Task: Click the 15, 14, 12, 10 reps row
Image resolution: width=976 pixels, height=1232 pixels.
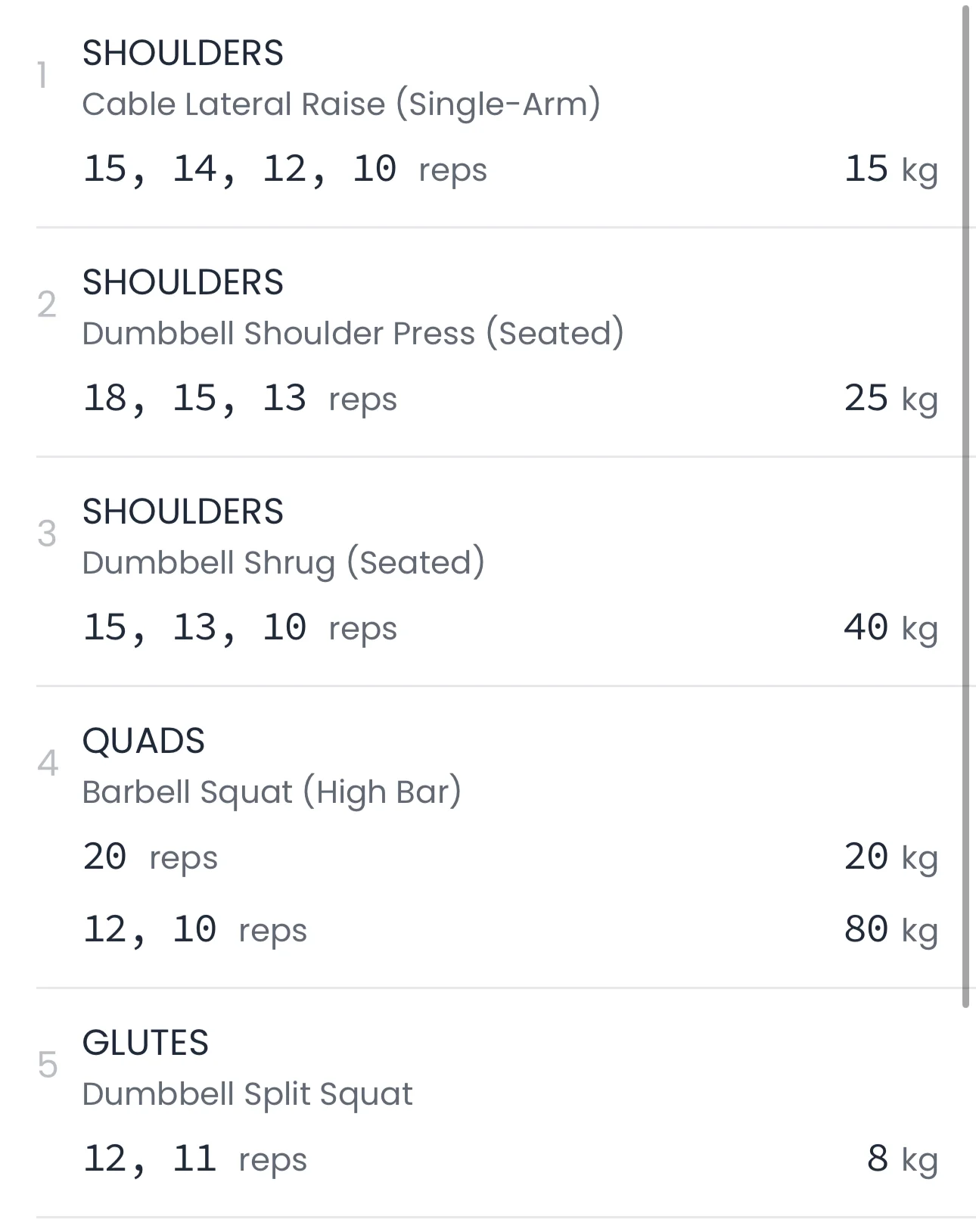Action: pos(284,170)
